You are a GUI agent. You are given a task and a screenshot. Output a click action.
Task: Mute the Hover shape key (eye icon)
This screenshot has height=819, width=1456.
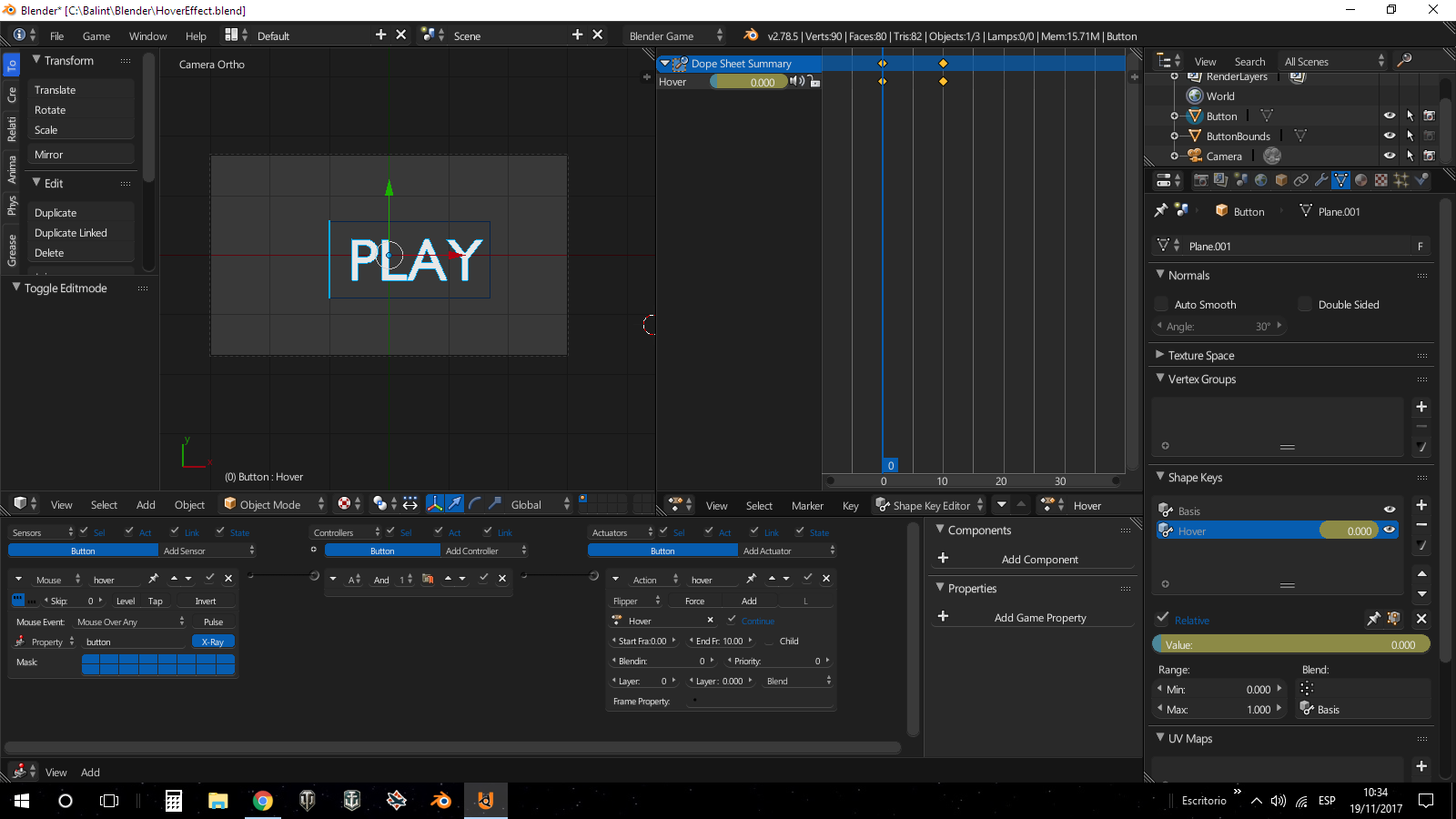[x=1390, y=530]
